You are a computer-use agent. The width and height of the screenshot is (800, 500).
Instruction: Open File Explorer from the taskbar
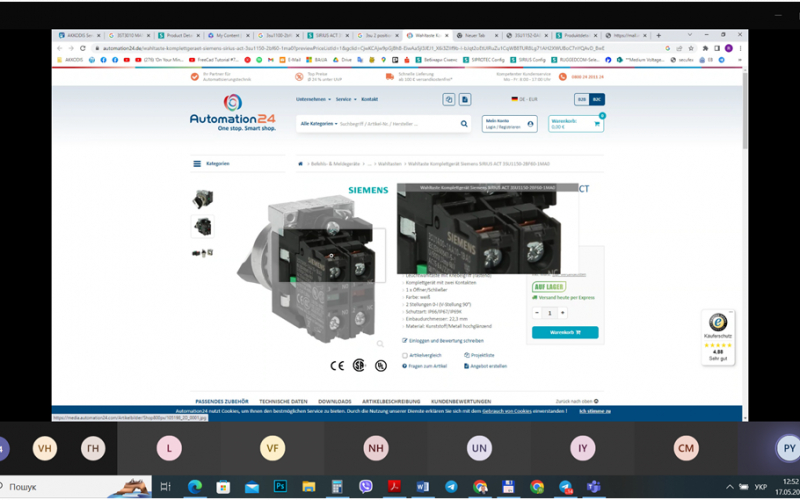(x=309, y=487)
